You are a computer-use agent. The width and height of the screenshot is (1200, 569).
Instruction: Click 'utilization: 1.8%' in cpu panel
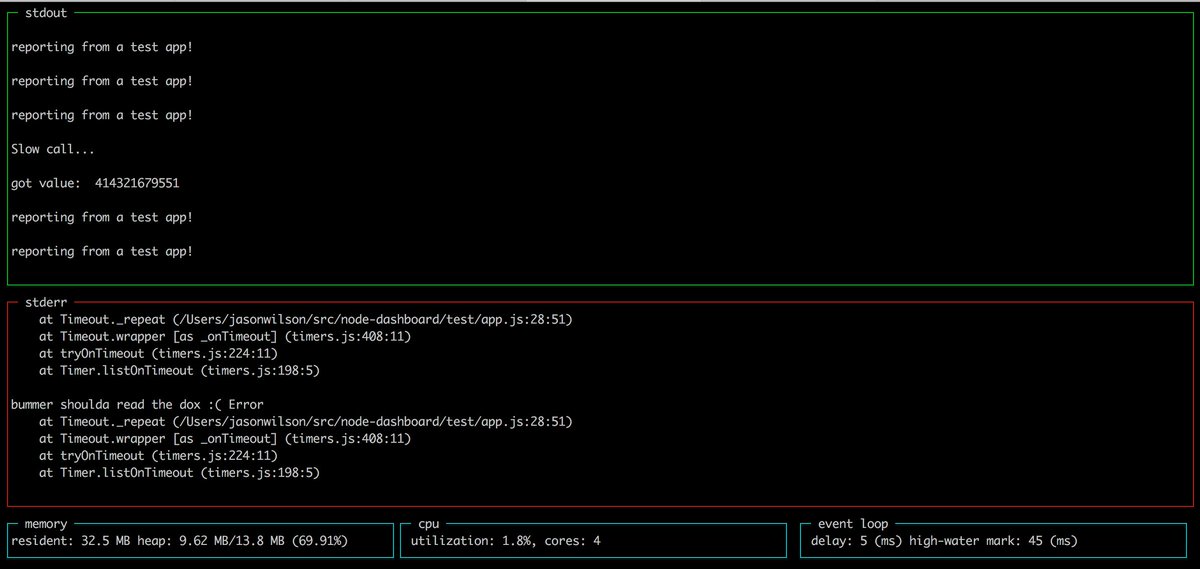[x=472, y=541]
